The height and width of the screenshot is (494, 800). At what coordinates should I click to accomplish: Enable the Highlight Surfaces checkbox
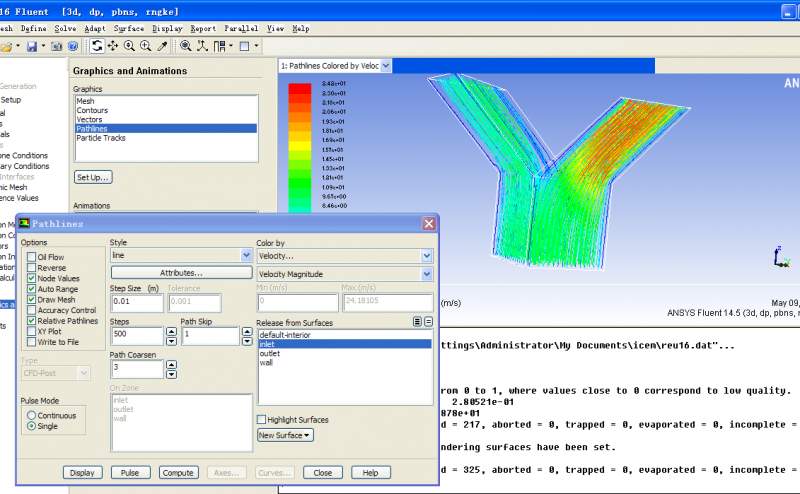click(261, 419)
